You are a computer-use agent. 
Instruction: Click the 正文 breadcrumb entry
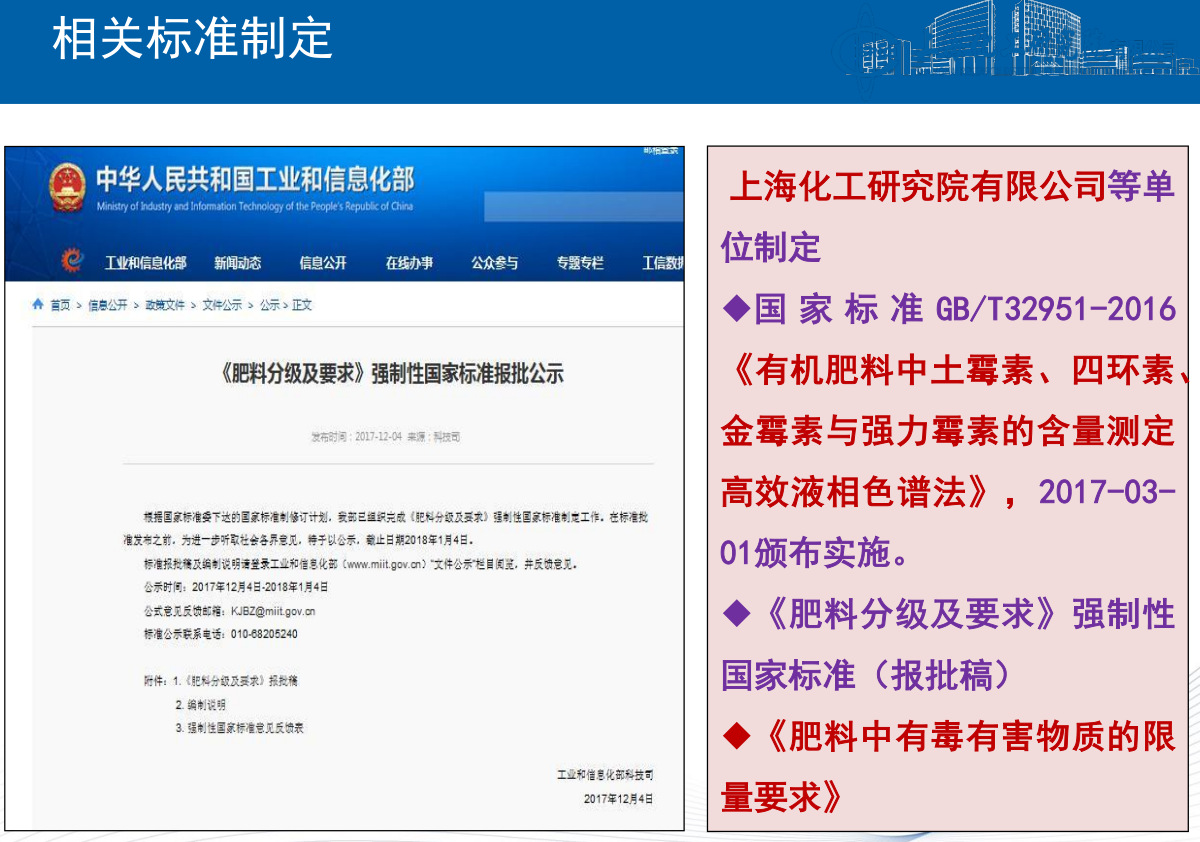pyautogui.click(x=302, y=305)
